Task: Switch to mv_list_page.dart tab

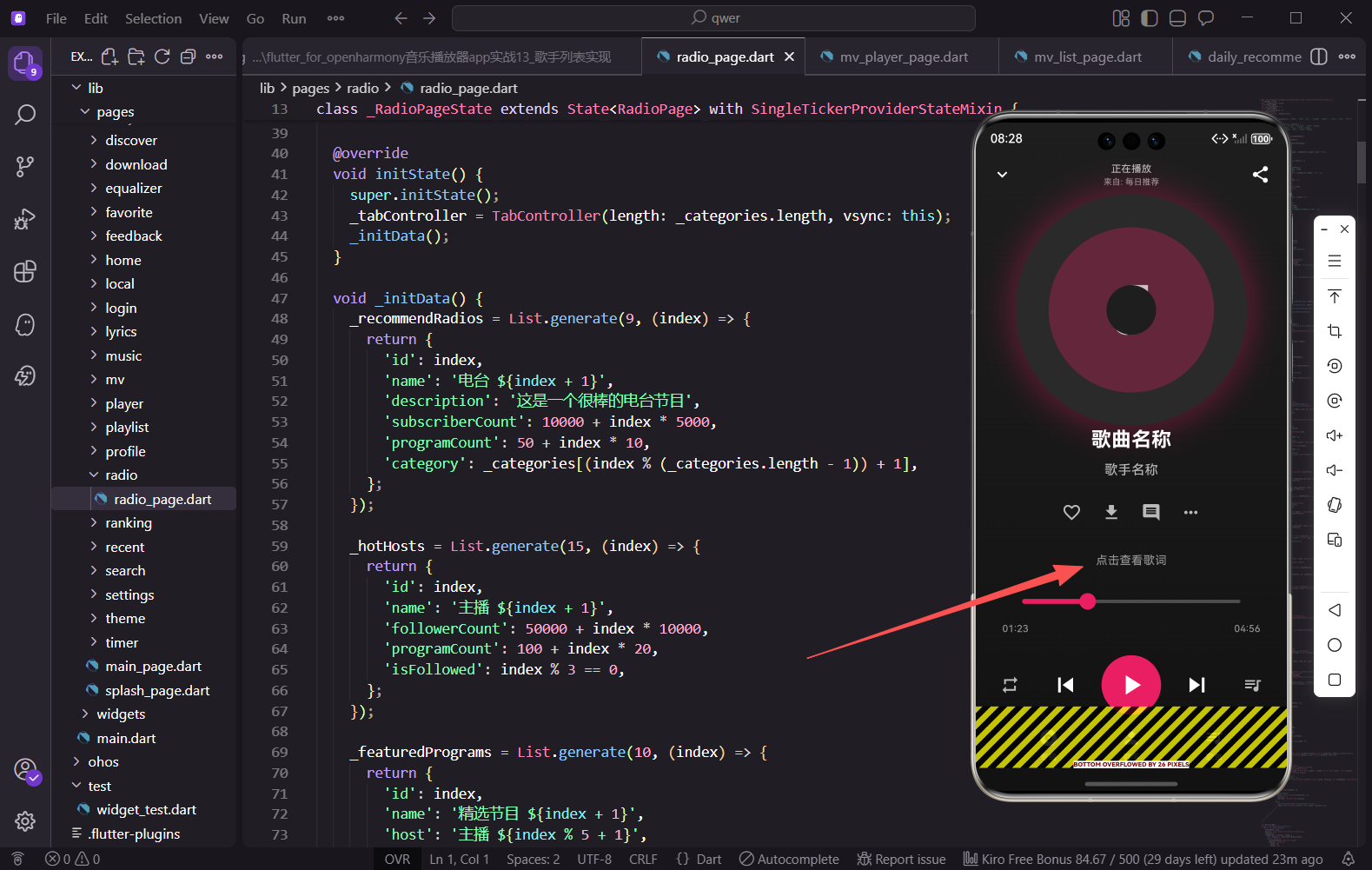Action: tap(1086, 56)
